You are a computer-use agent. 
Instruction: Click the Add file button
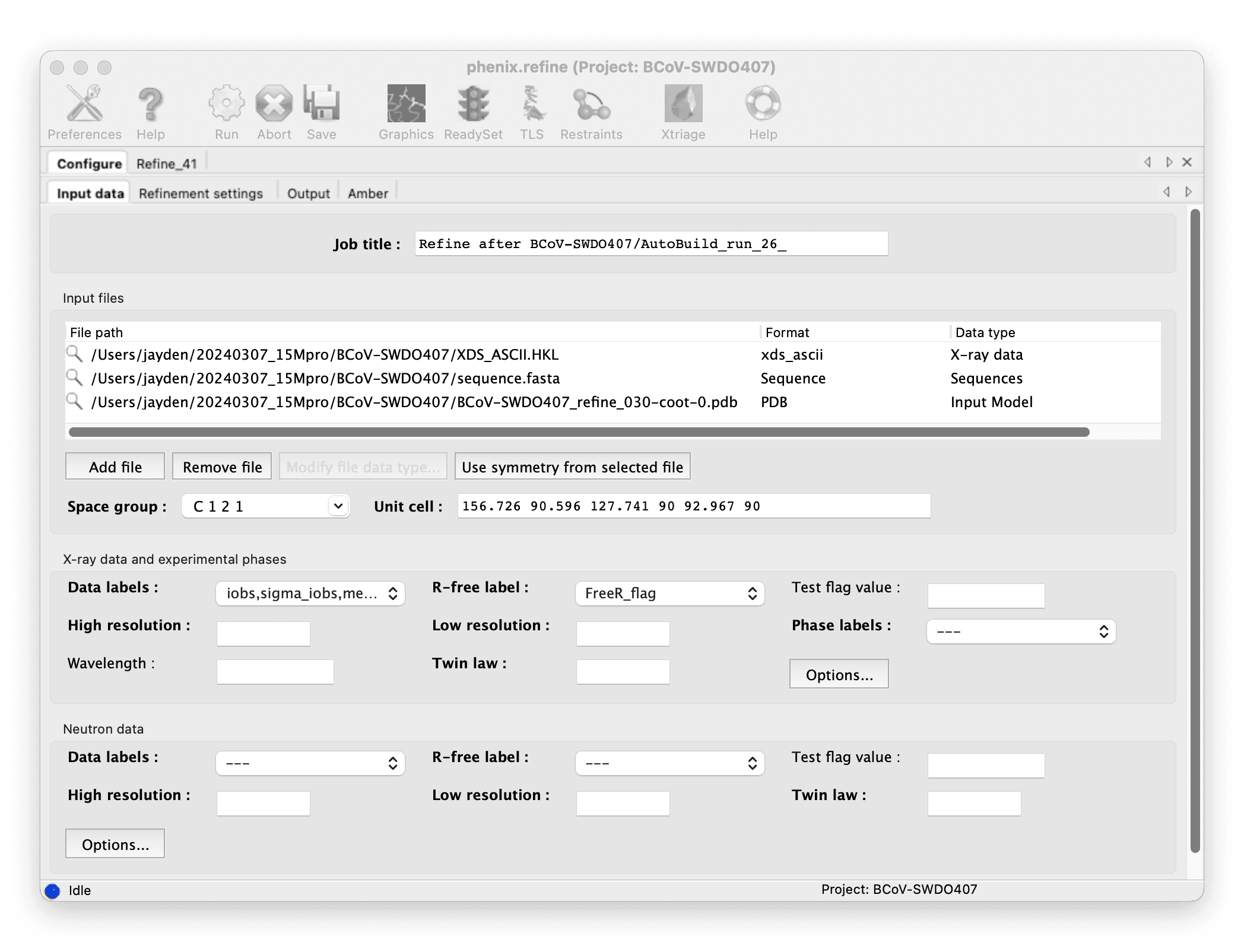(115, 467)
